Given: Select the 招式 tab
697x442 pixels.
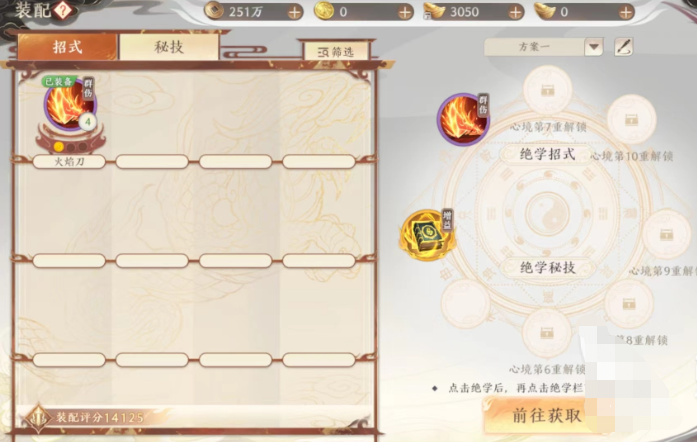Looking at the screenshot, I should [x=68, y=47].
